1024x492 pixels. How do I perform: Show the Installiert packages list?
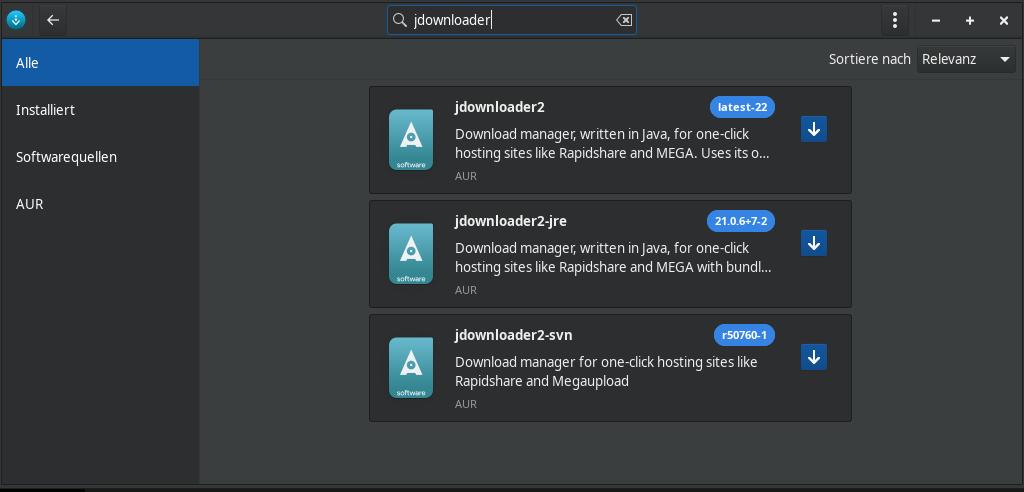pos(100,110)
